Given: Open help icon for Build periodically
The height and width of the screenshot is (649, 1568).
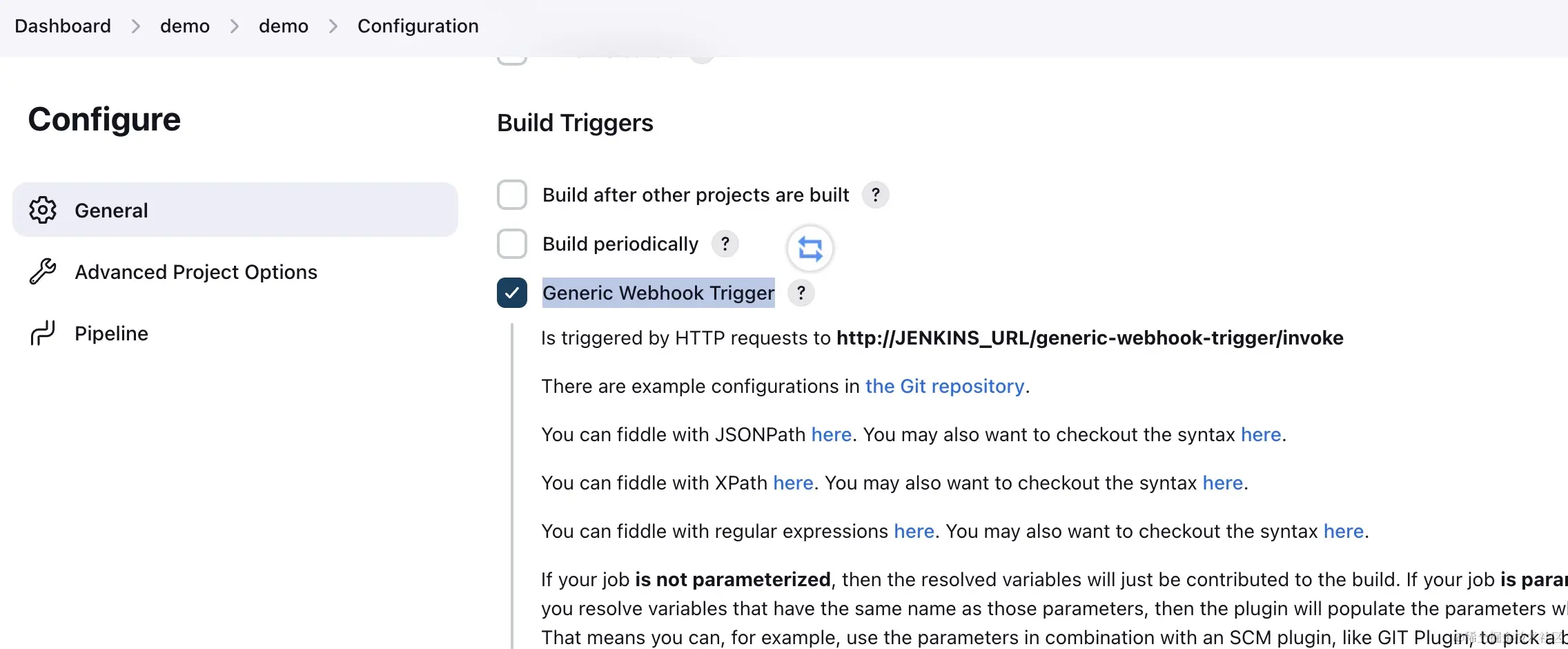Looking at the screenshot, I should (x=725, y=244).
